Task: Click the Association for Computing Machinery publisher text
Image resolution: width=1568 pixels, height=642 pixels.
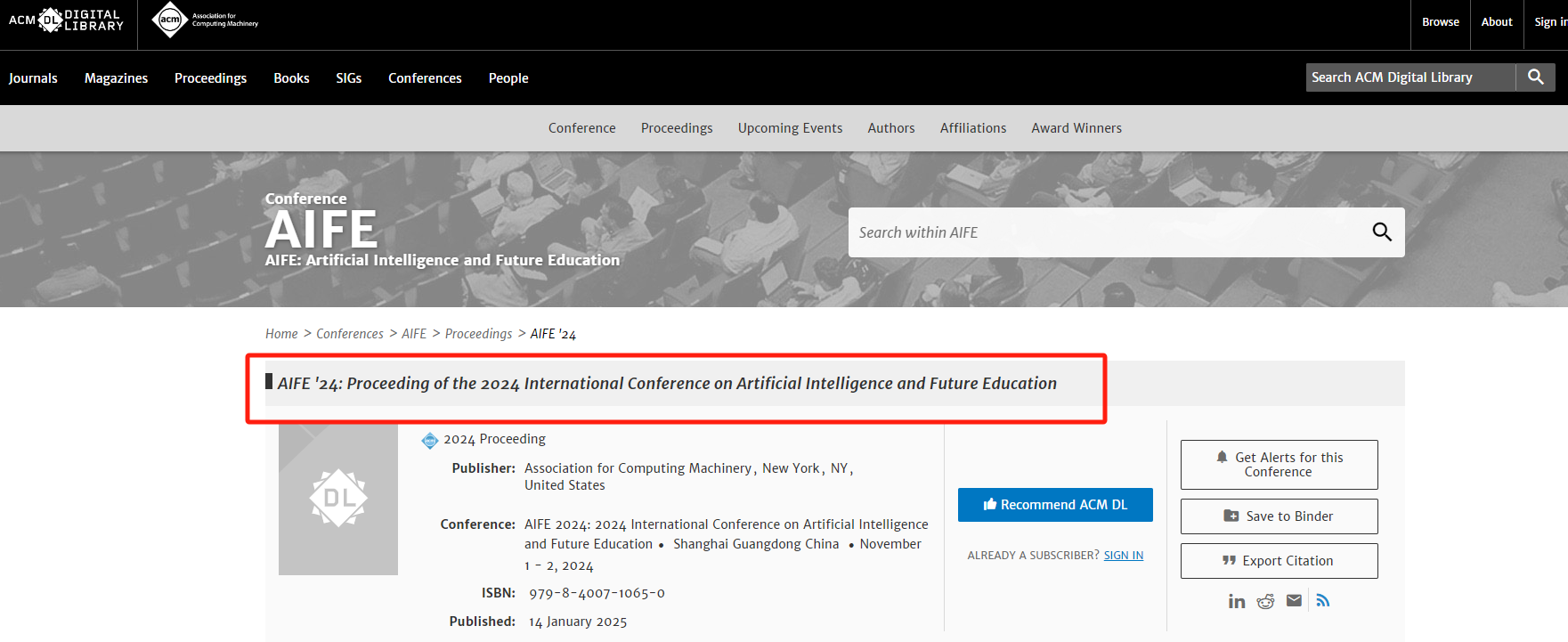Action: pyautogui.click(x=638, y=468)
